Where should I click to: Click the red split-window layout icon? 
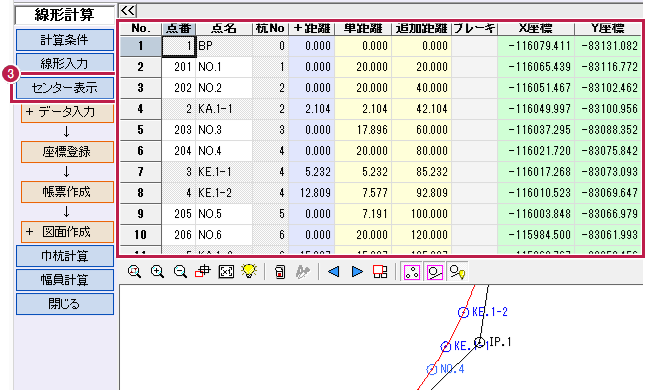click(380, 272)
